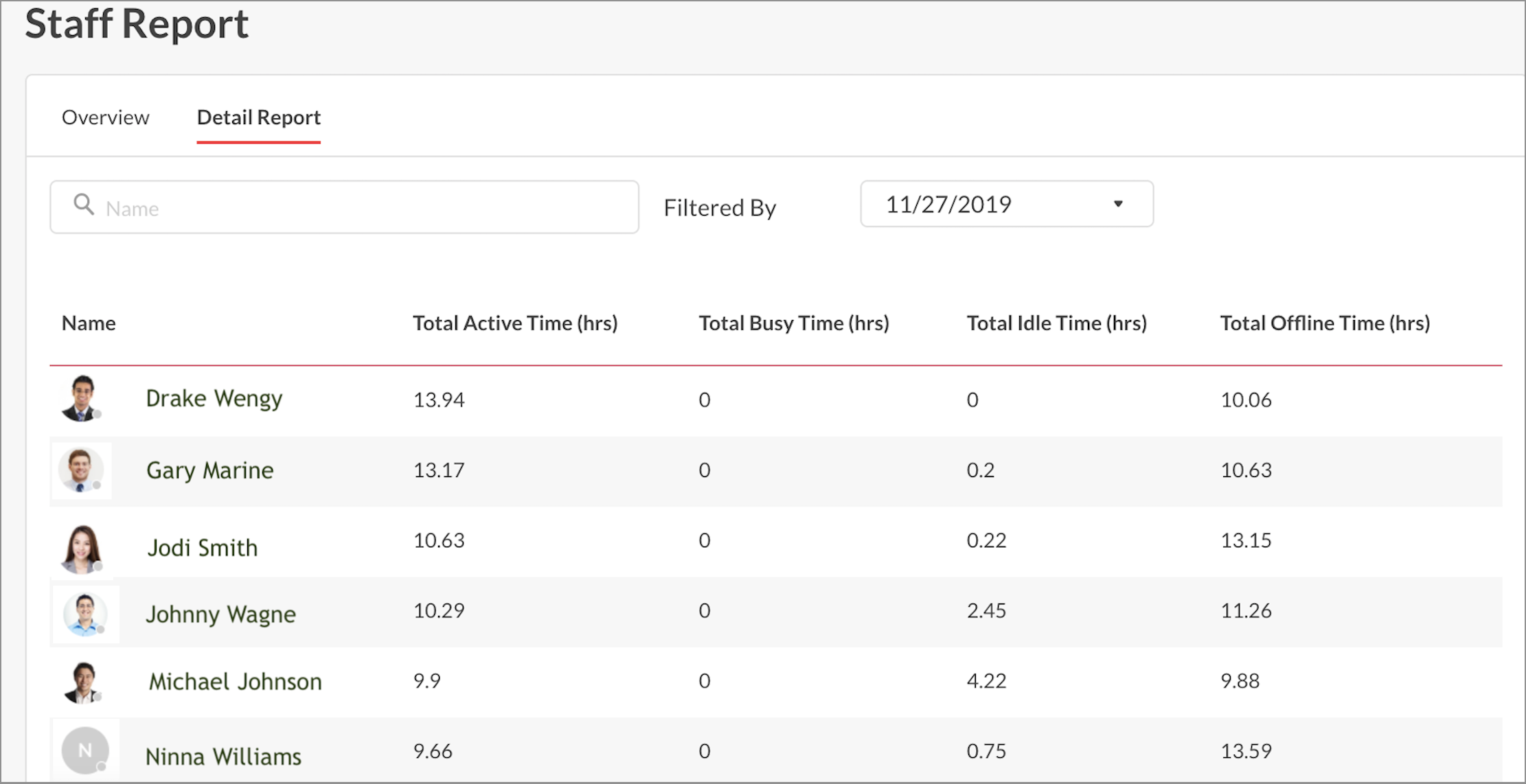Switch to the Overview tab

(105, 117)
